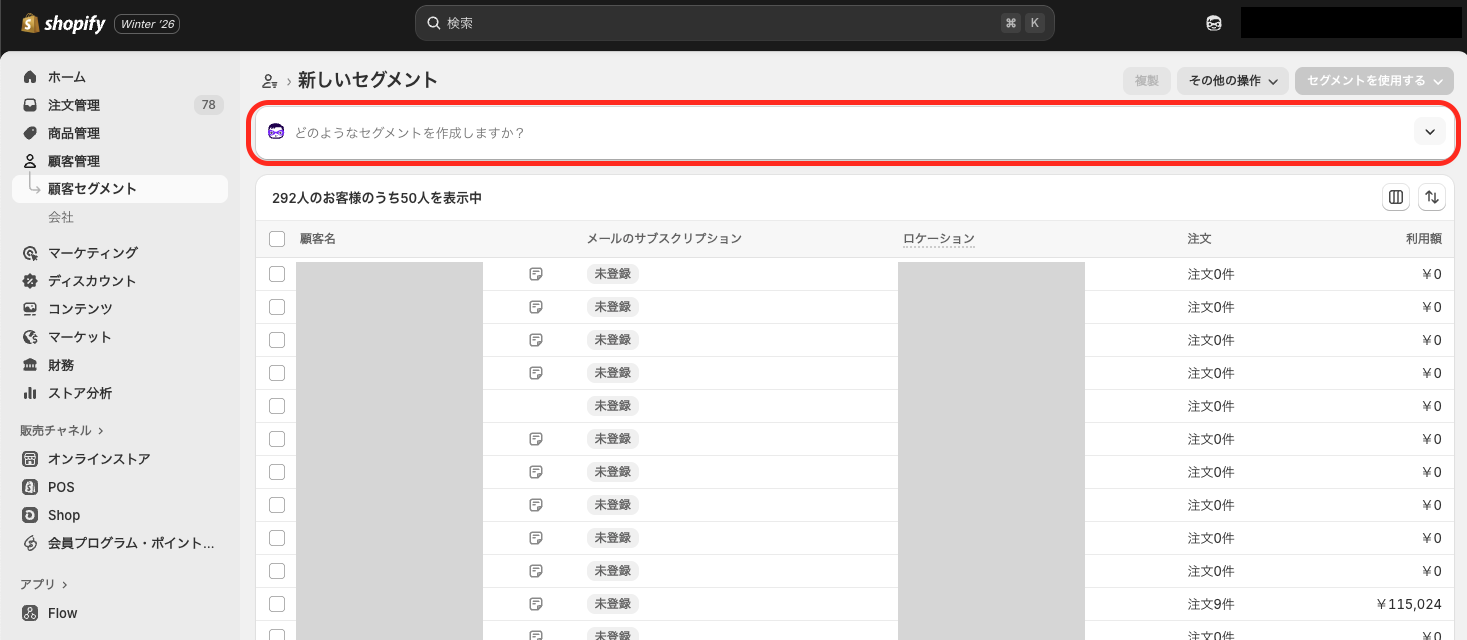Viewport: 1467px width, 640px height.
Task: Expand the segment editor chevron
Action: pyautogui.click(x=1429, y=132)
